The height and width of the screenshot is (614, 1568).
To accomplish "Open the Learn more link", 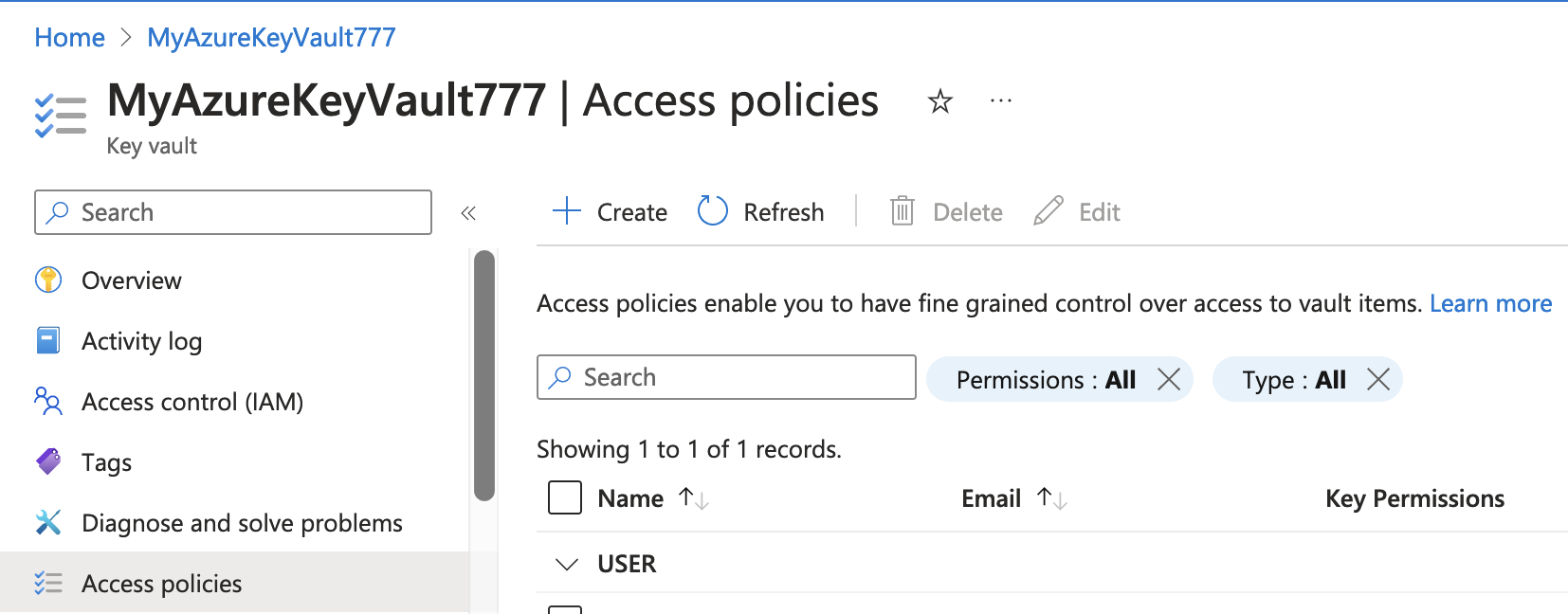I will pyautogui.click(x=1490, y=303).
